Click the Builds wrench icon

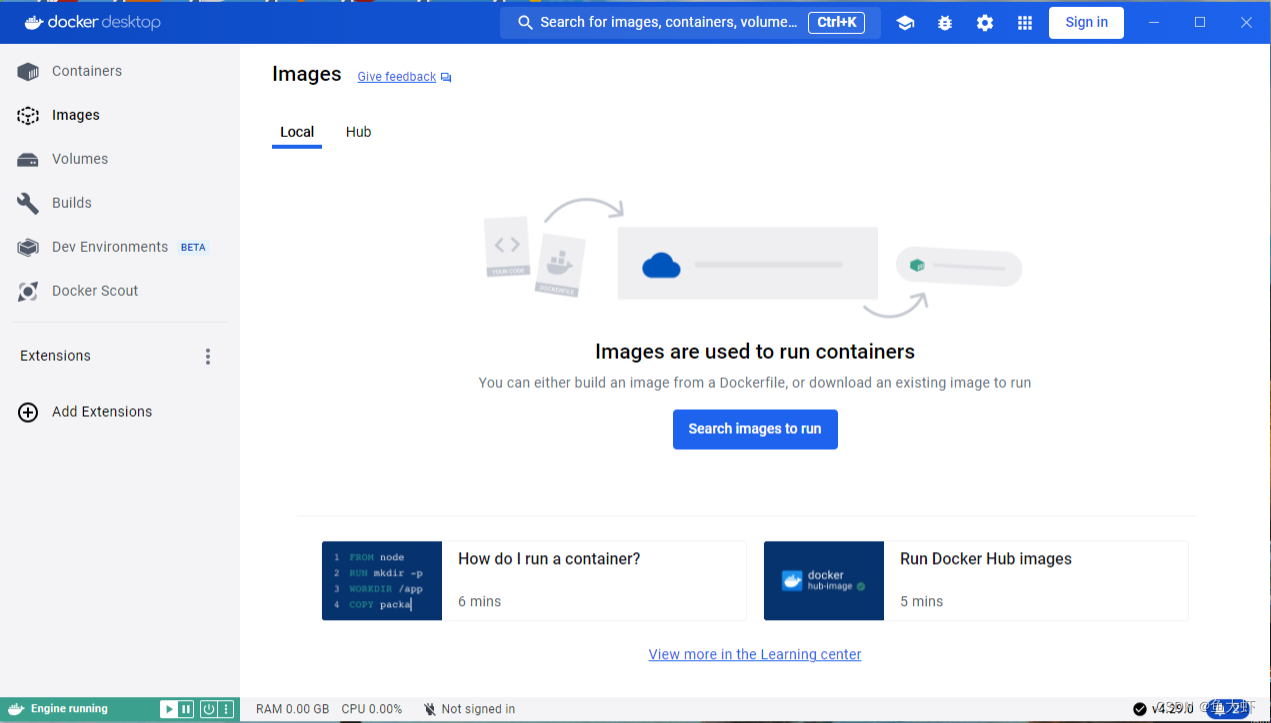28,203
